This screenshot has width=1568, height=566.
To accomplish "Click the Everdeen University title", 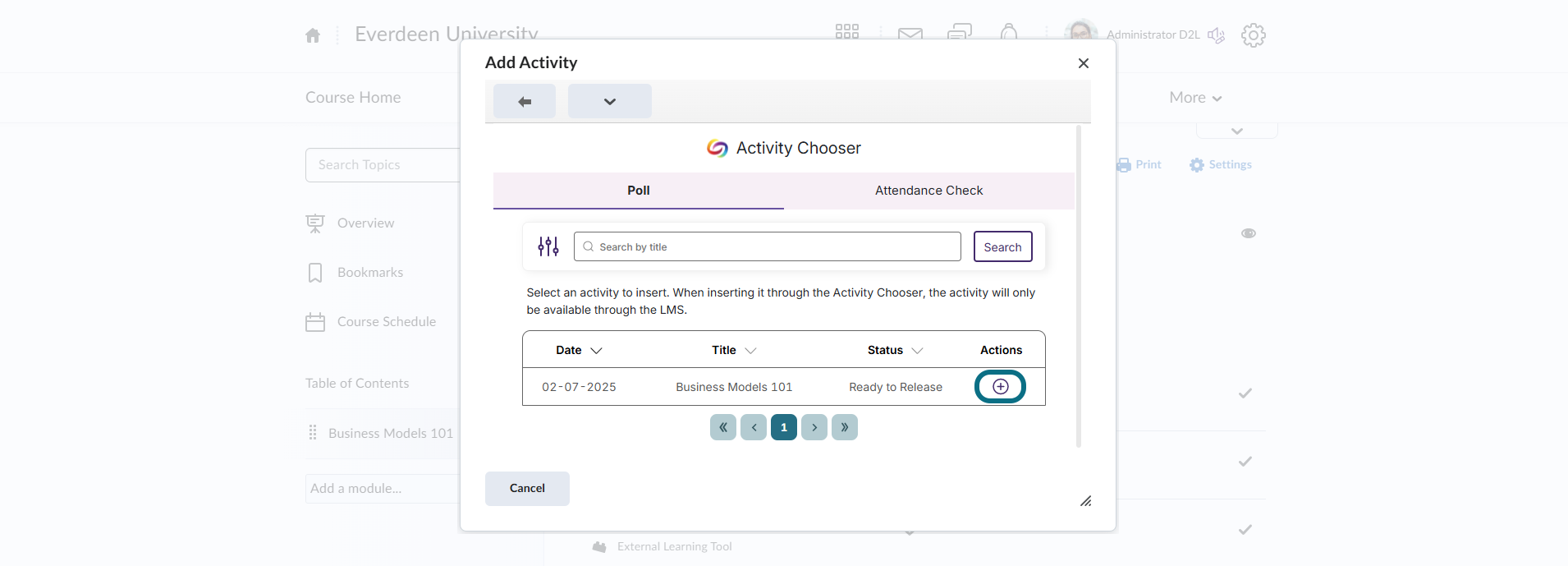I will [x=447, y=35].
